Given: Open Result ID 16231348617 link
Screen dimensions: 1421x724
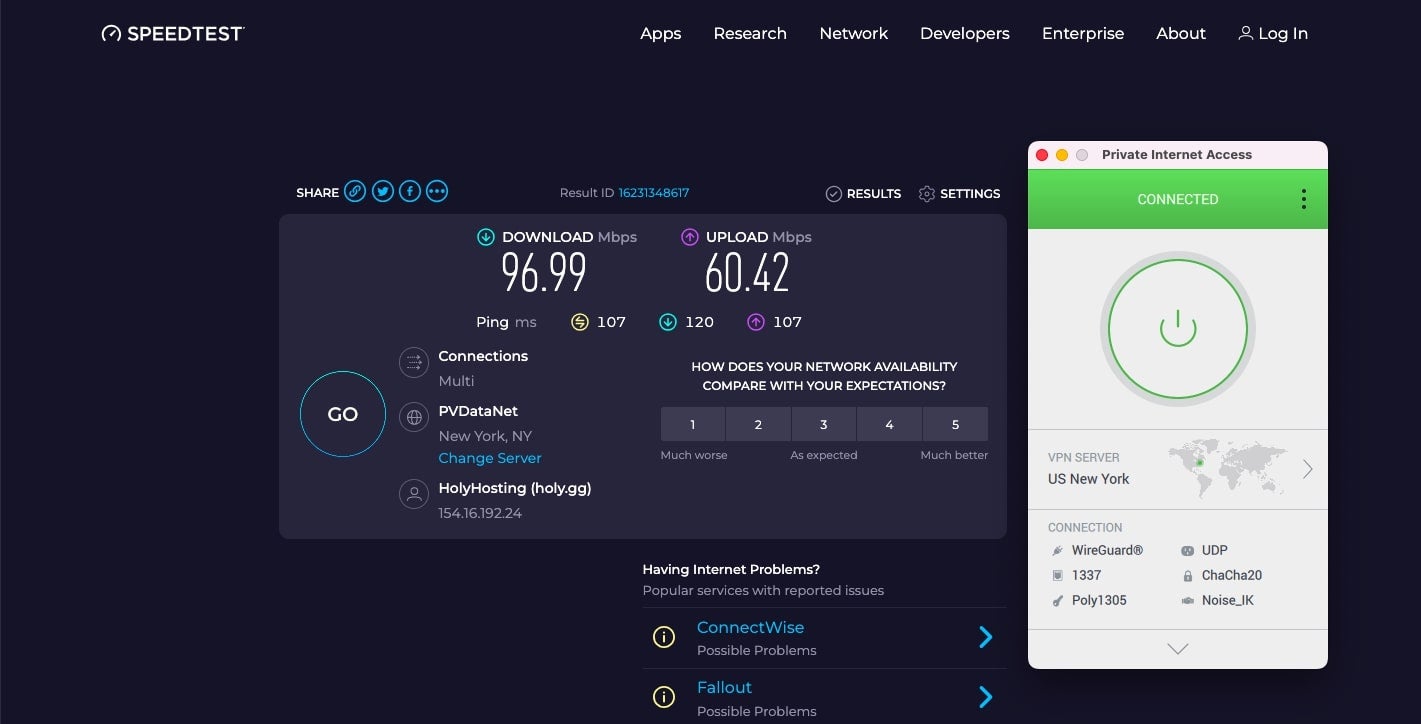Looking at the screenshot, I should tap(653, 193).
